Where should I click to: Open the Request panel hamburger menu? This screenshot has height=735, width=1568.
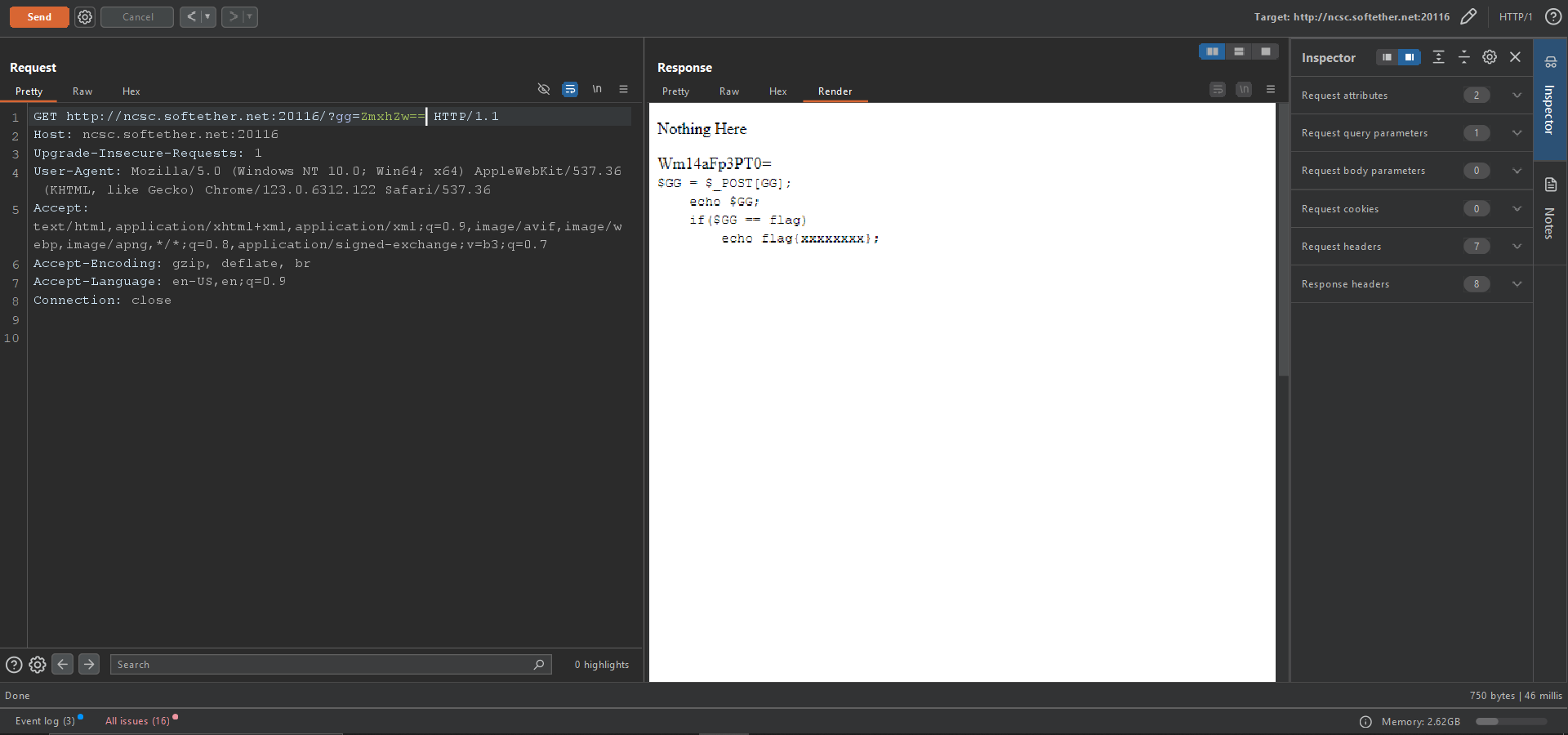tap(624, 89)
